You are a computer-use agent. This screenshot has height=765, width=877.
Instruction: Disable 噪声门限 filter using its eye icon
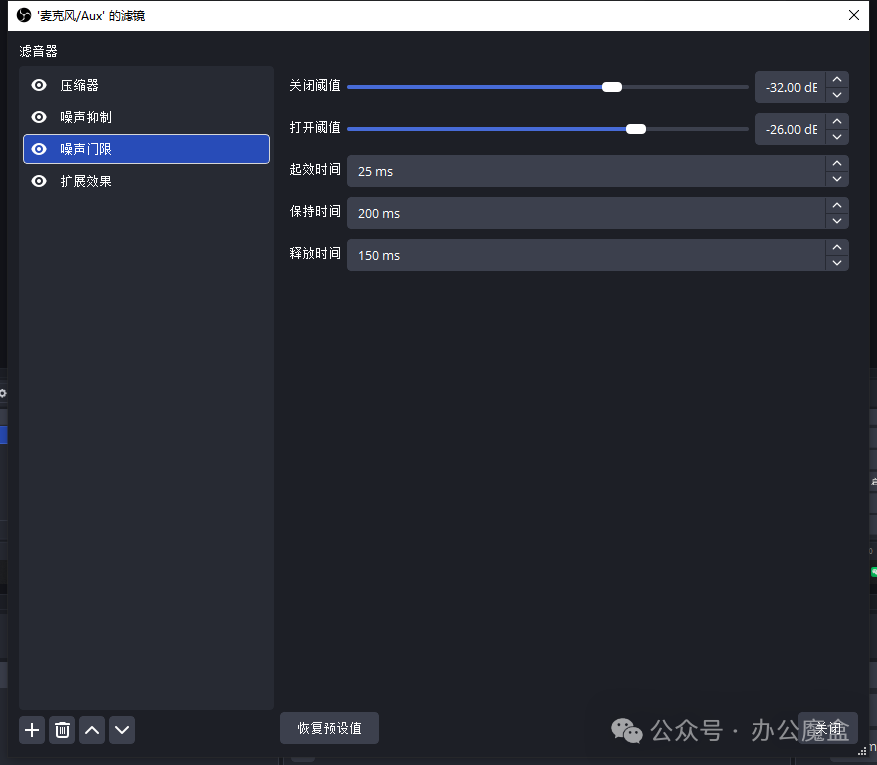tap(40, 149)
